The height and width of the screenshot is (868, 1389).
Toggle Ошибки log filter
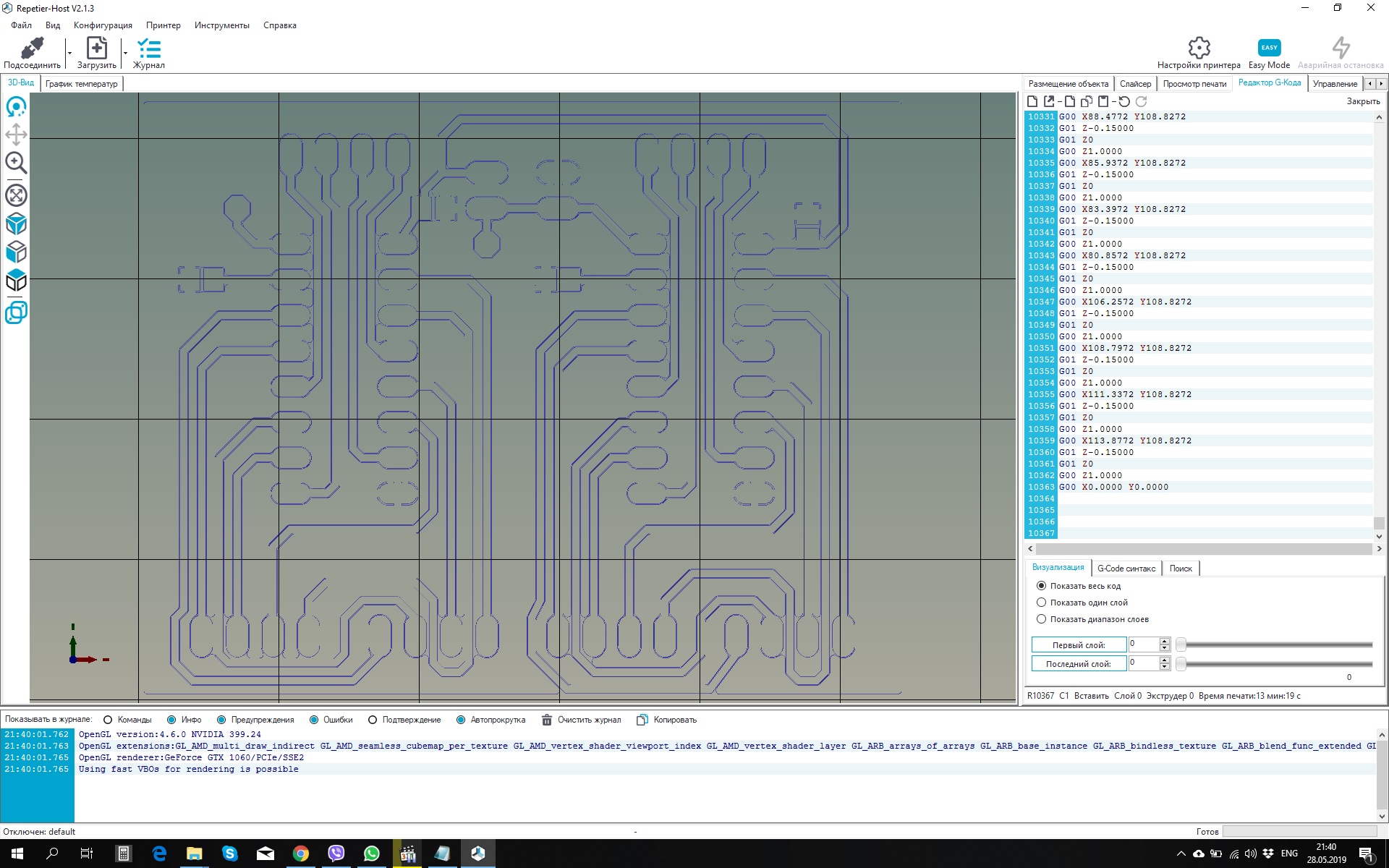(314, 720)
